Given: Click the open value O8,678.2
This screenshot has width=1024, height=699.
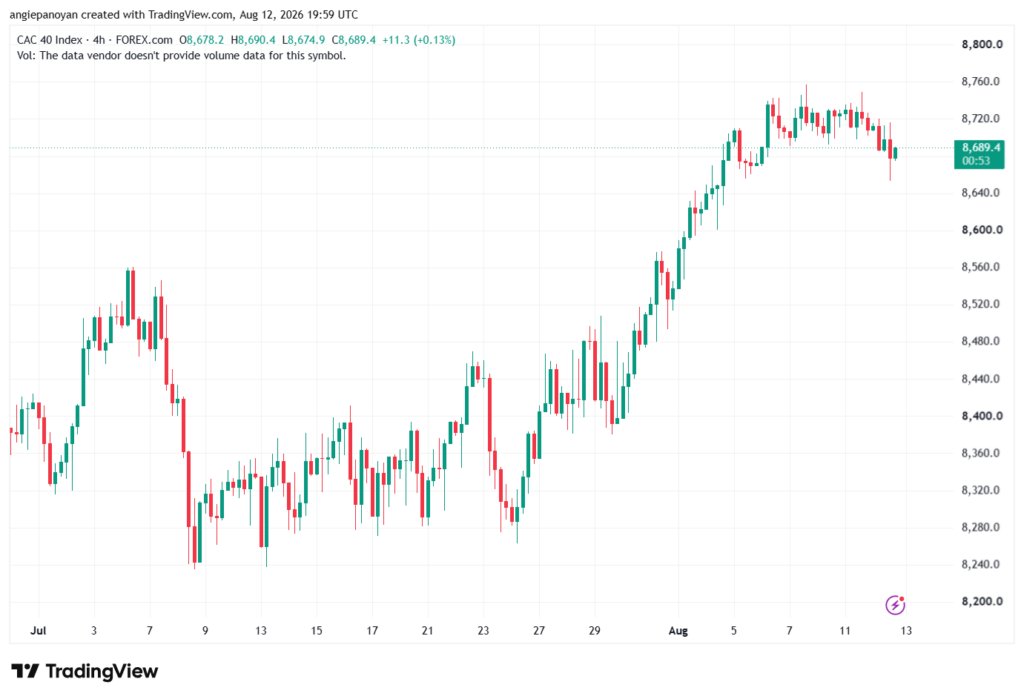Looking at the screenshot, I should point(202,40).
